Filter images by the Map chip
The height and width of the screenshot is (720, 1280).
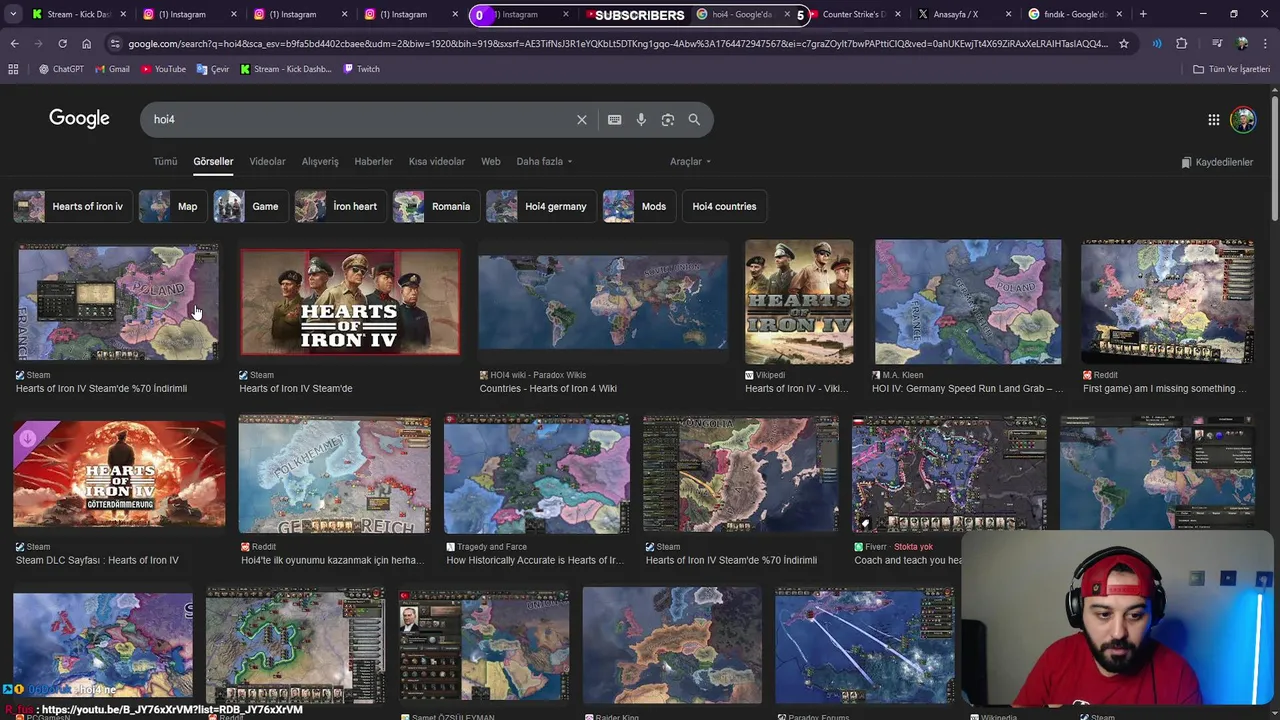172,206
